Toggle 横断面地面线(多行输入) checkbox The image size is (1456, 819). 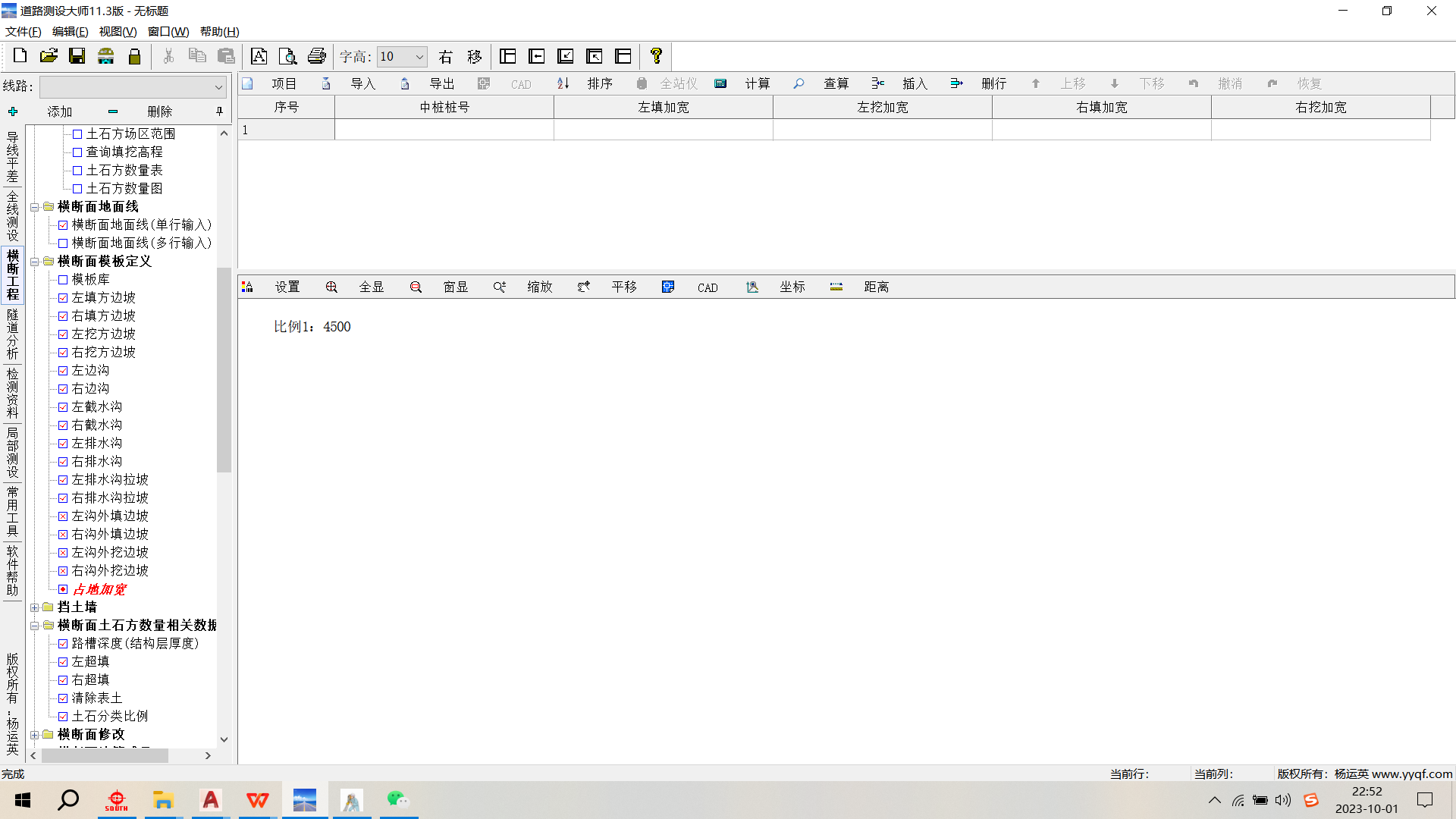63,243
